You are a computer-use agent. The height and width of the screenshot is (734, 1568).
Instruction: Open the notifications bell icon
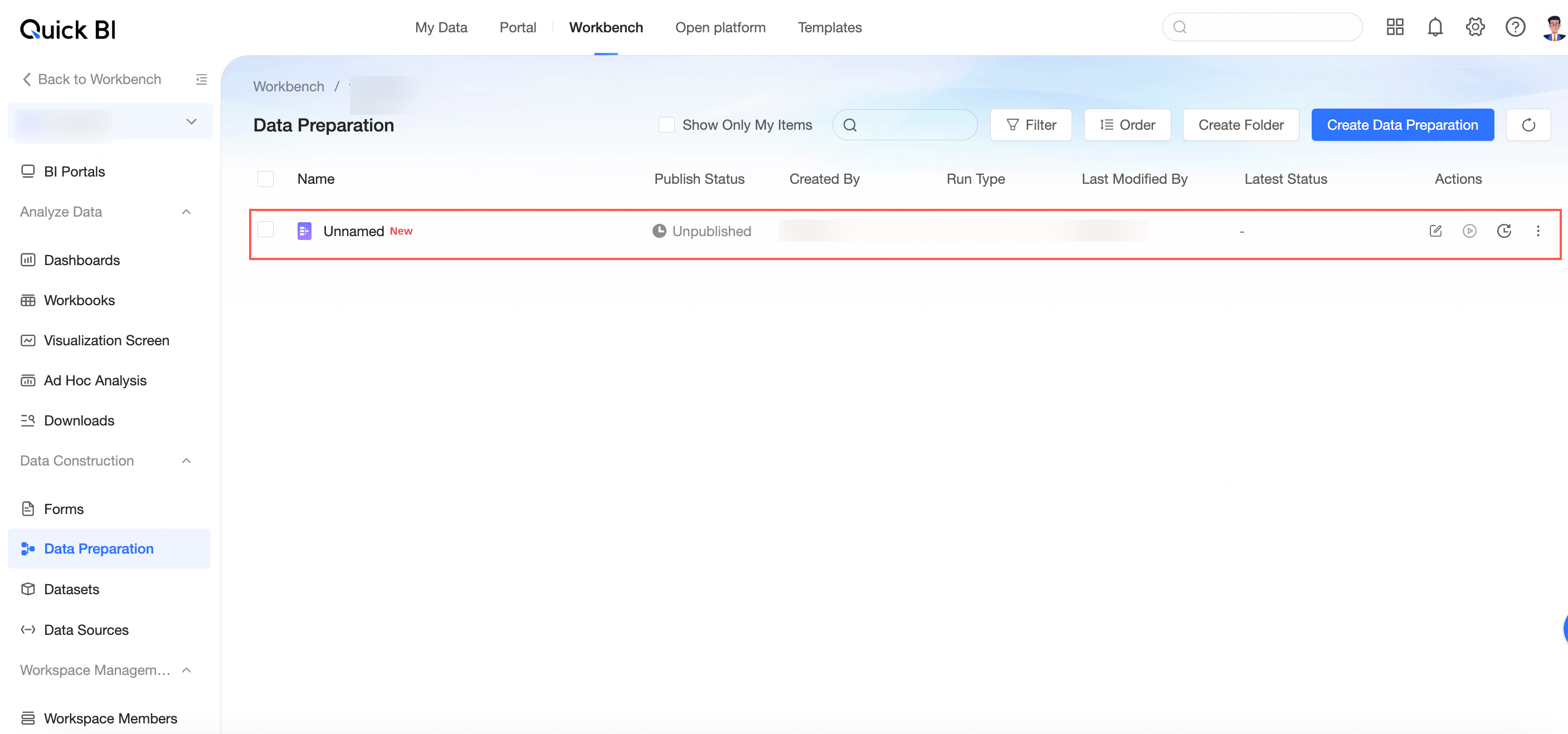[x=1435, y=27]
